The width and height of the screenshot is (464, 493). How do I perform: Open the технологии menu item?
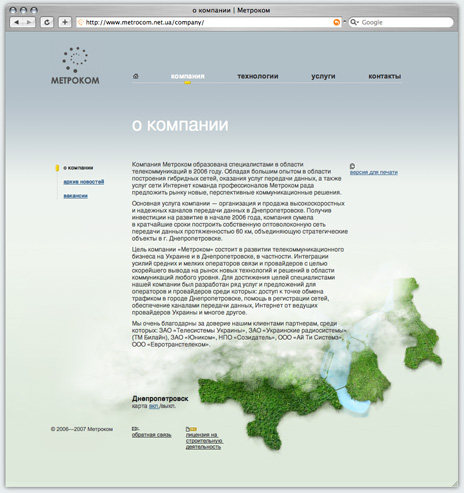(x=258, y=76)
